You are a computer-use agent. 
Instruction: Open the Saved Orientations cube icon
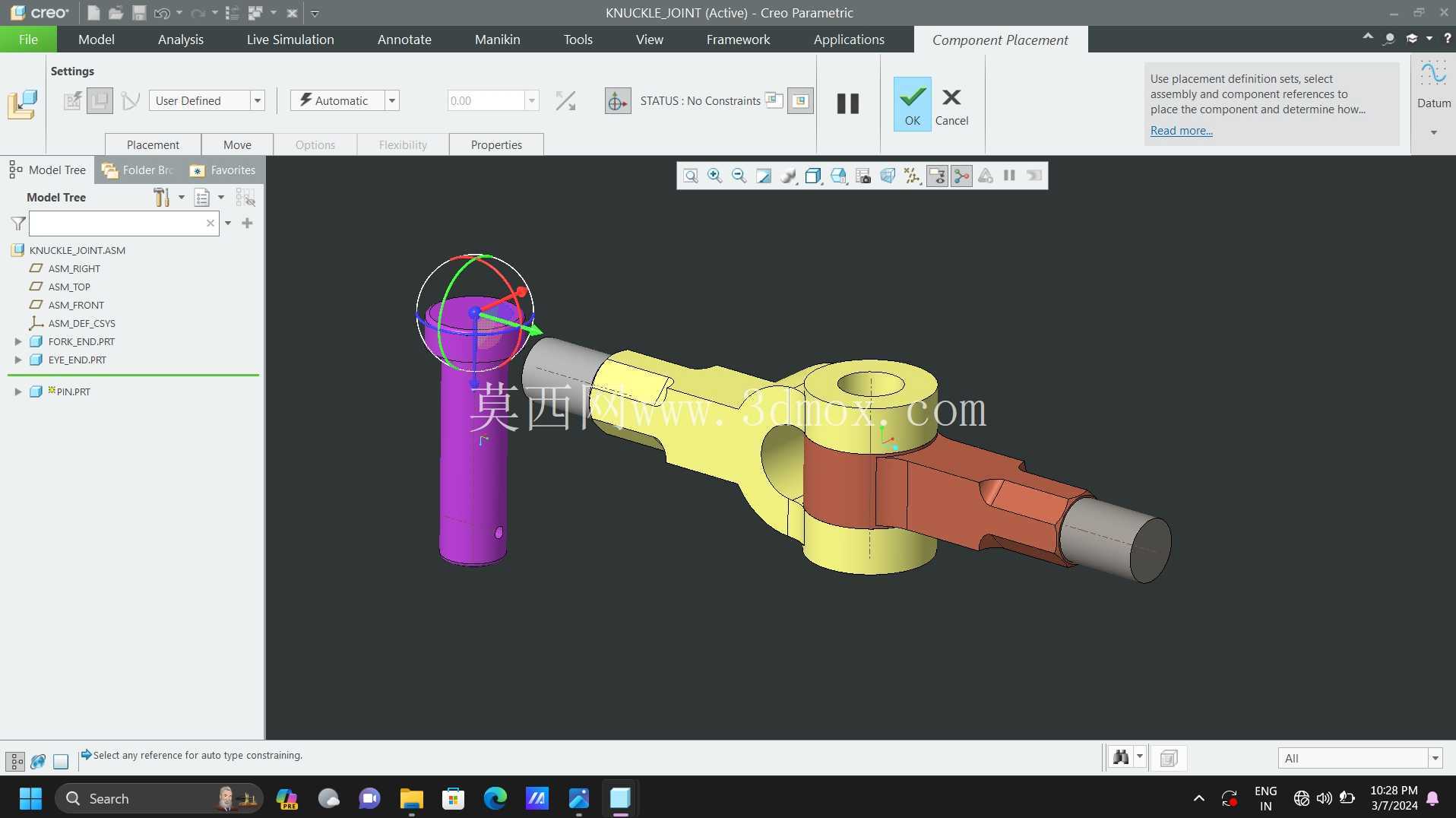point(813,176)
